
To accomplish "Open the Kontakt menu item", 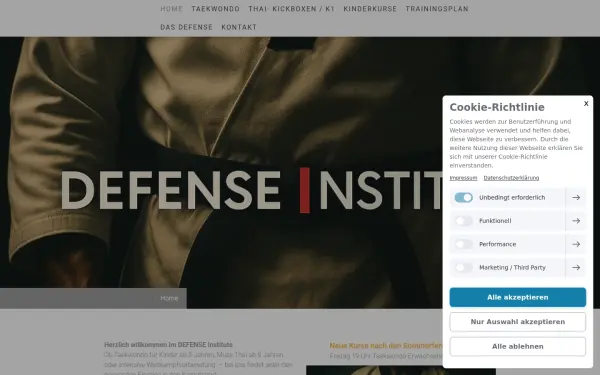I will (239, 27).
